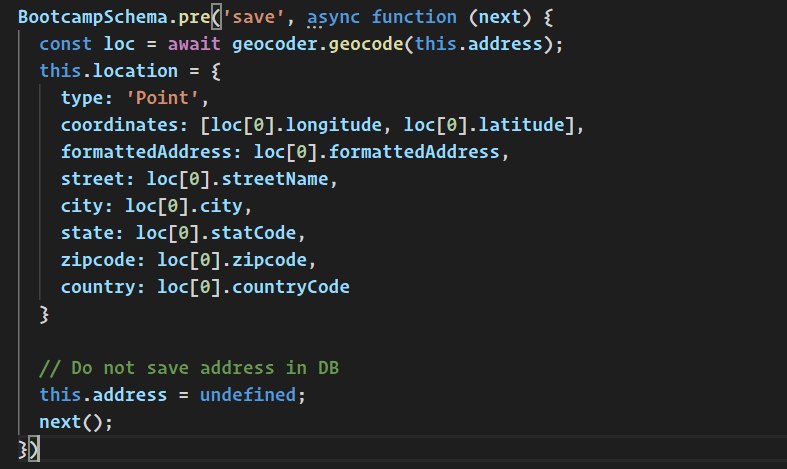
Task: Click the 'city' property key
Action: (x=82, y=206)
